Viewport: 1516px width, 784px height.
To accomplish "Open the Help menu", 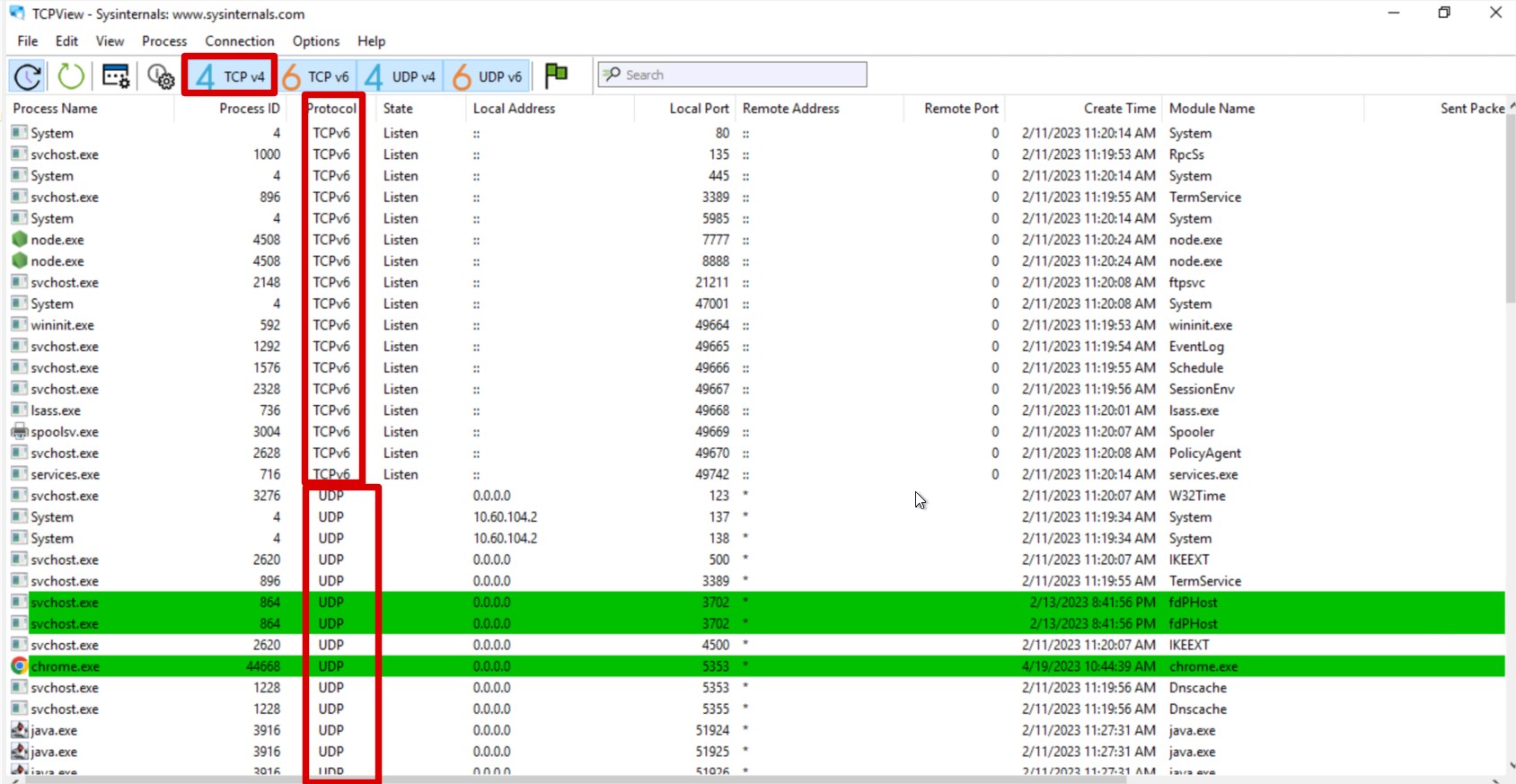I will 371,41.
